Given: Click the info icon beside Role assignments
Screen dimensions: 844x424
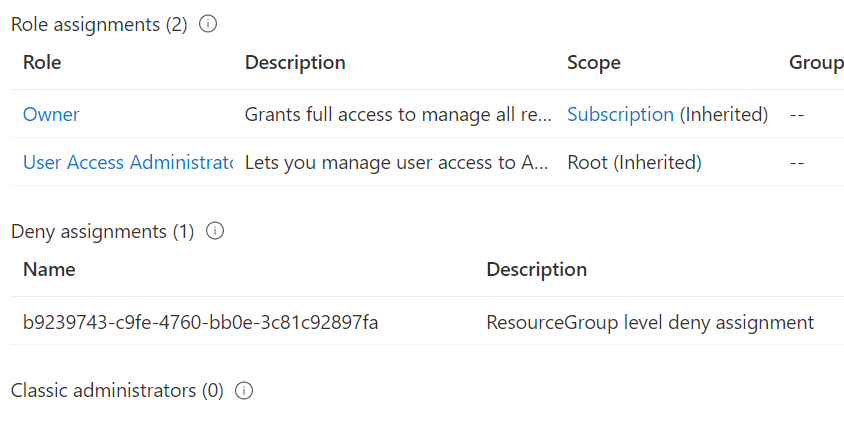Looking at the screenshot, I should tap(208, 25).
